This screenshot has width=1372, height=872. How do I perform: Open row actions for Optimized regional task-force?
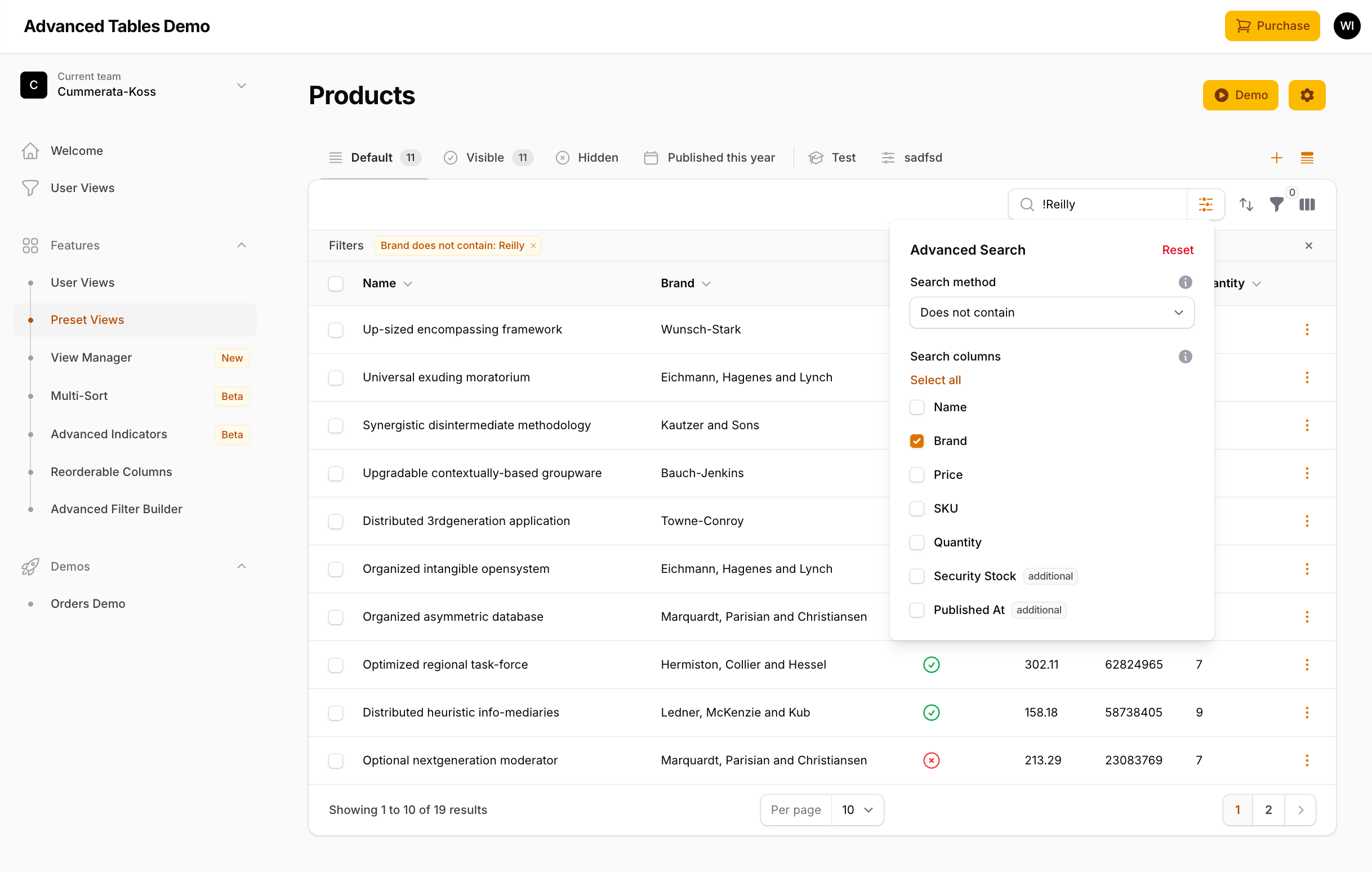point(1307,665)
